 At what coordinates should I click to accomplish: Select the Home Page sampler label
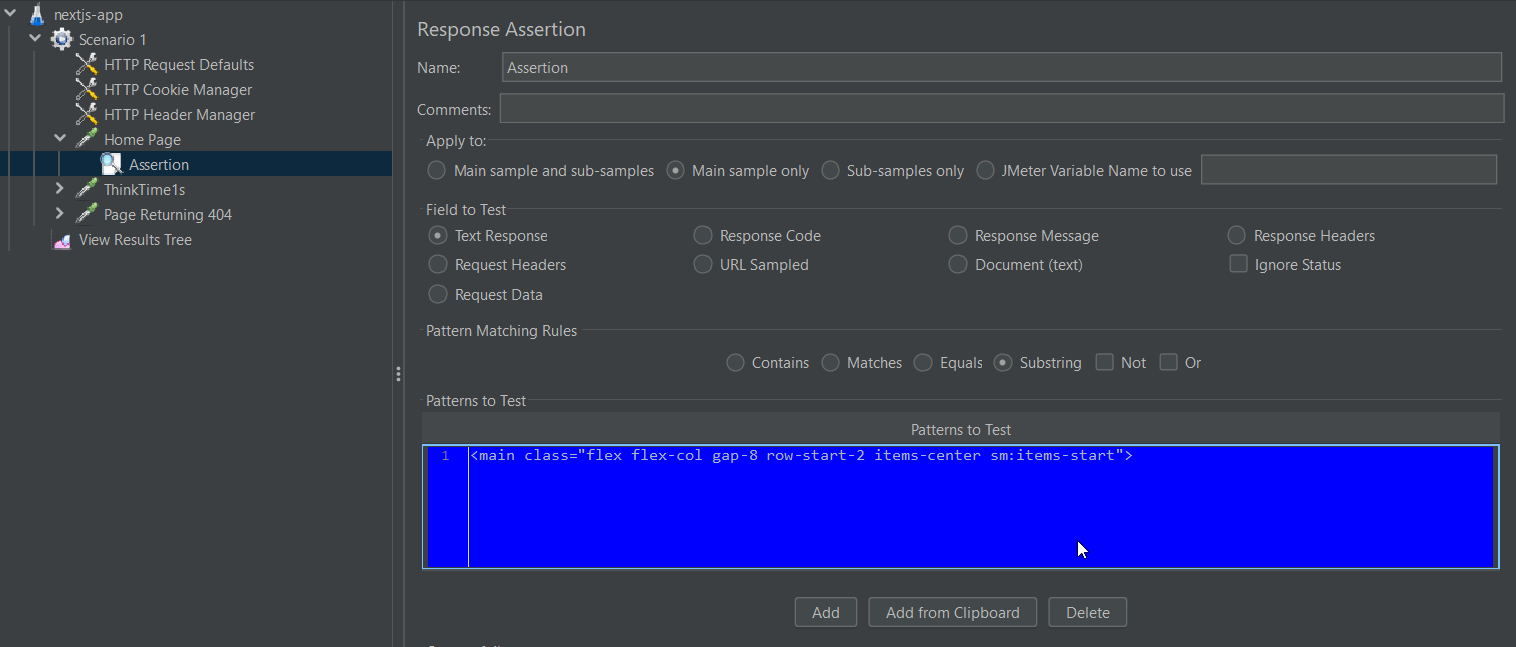142,140
